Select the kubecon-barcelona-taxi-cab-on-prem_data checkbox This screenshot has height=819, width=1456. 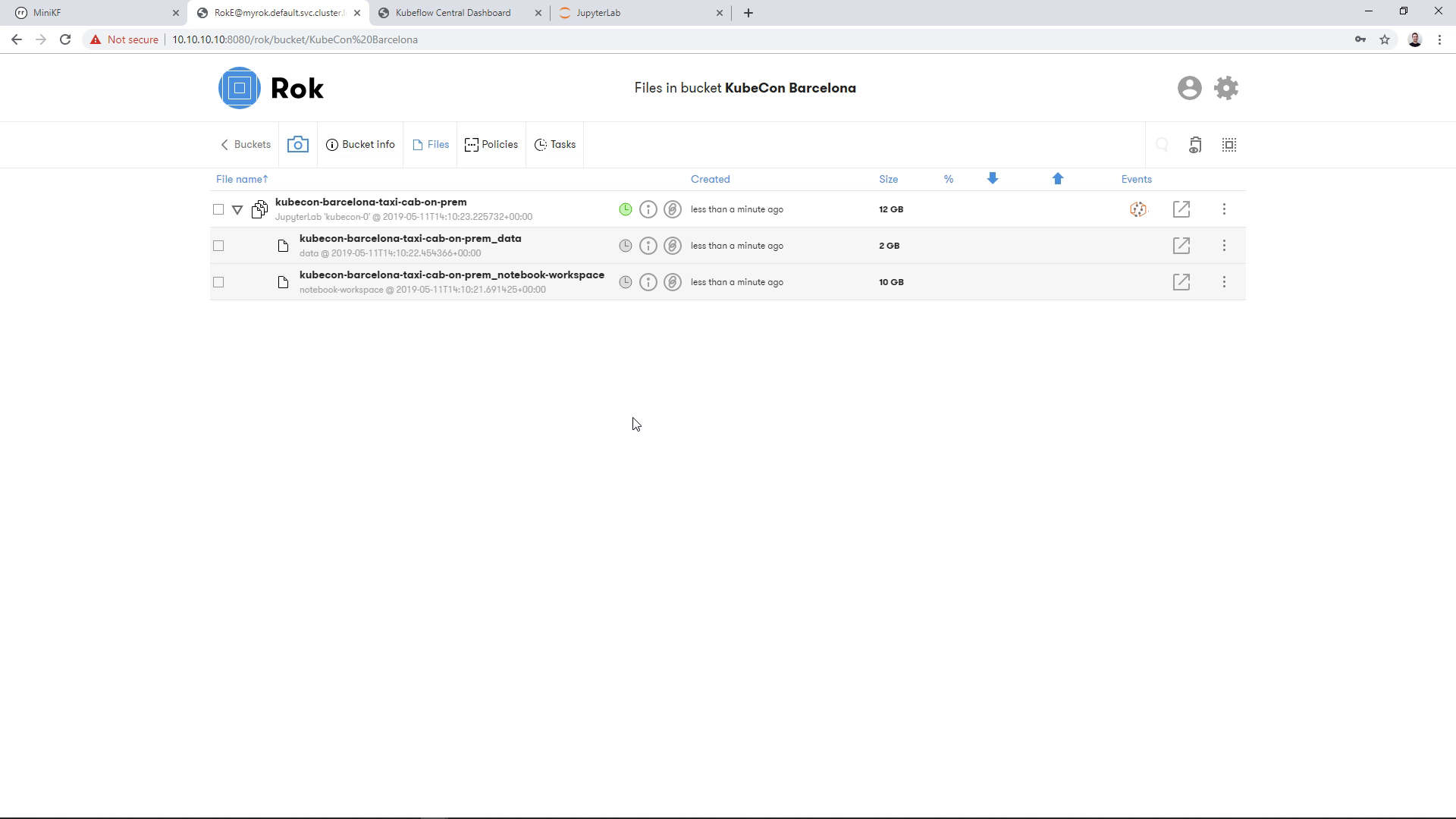pos(218,246)
